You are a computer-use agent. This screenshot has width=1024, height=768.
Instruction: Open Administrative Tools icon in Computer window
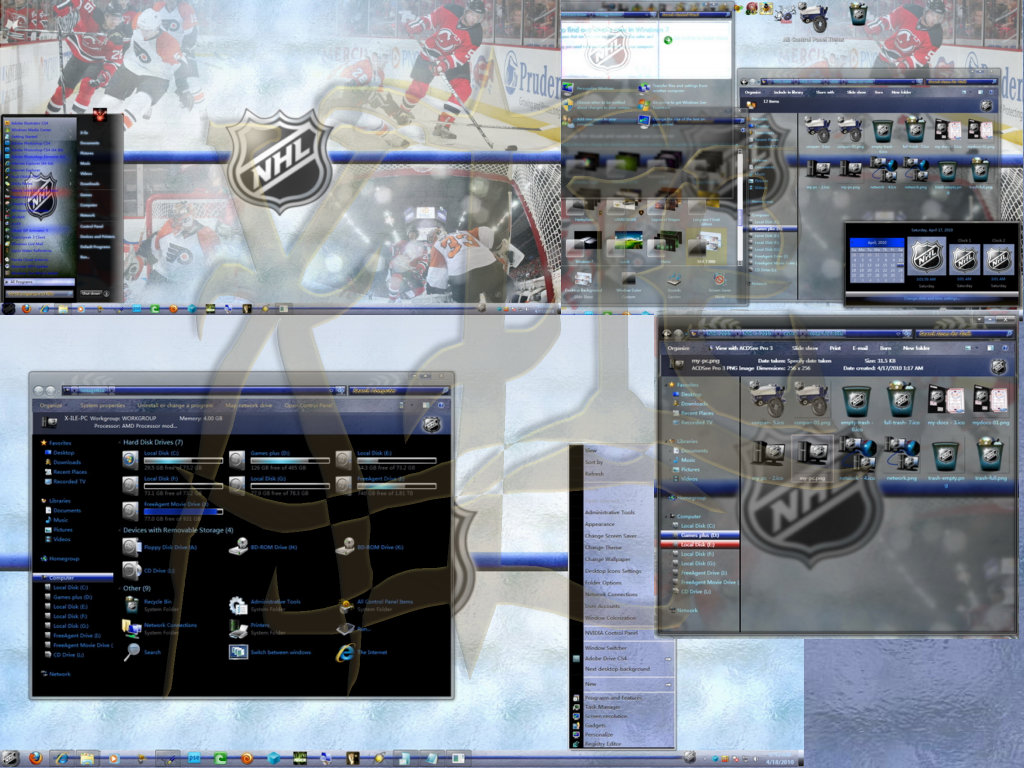pyautogui.click(x=238, y=605)
